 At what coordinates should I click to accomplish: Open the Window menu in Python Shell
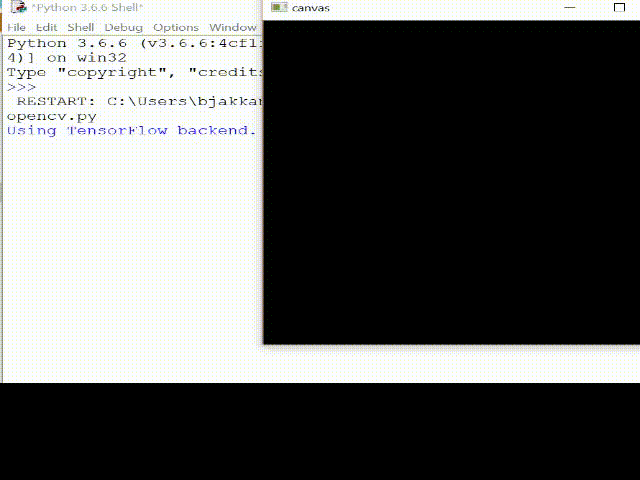[233, 28]
